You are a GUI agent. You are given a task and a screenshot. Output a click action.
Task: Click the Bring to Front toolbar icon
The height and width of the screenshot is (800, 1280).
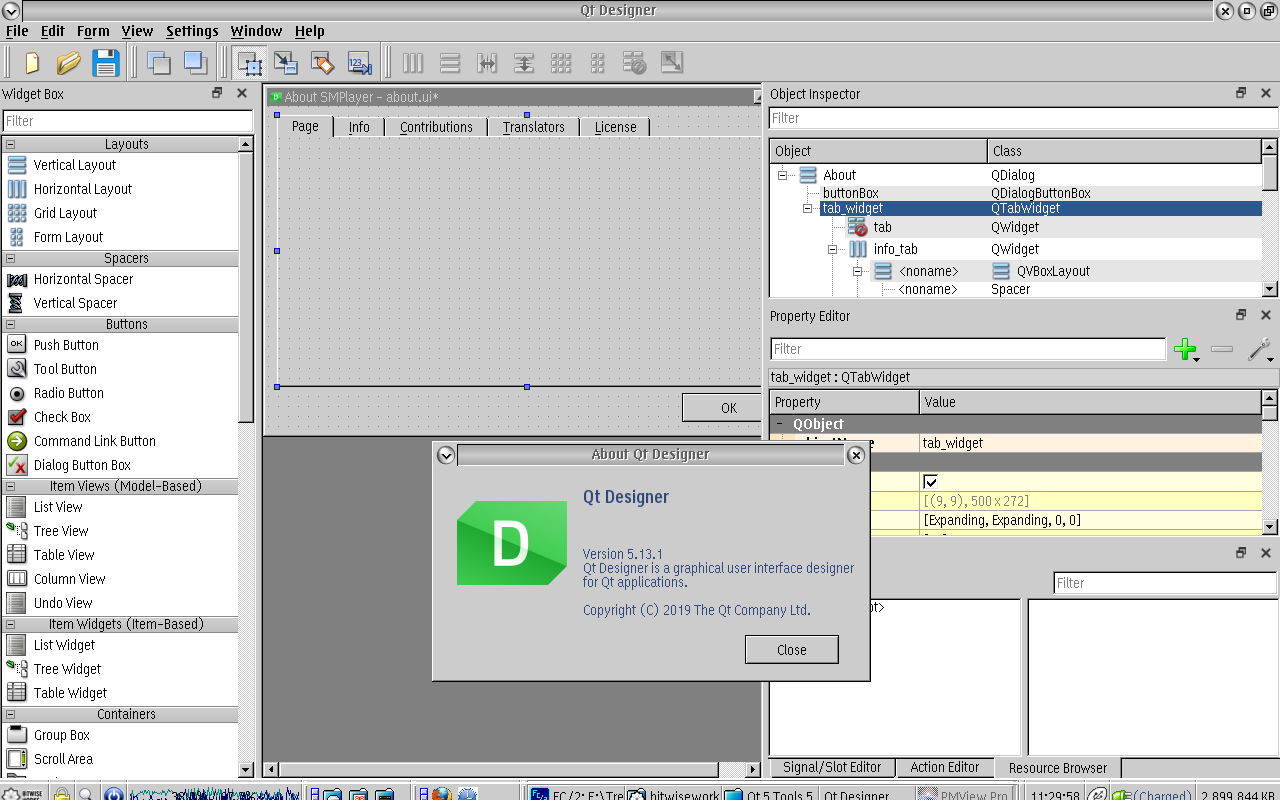pos(195,63)
